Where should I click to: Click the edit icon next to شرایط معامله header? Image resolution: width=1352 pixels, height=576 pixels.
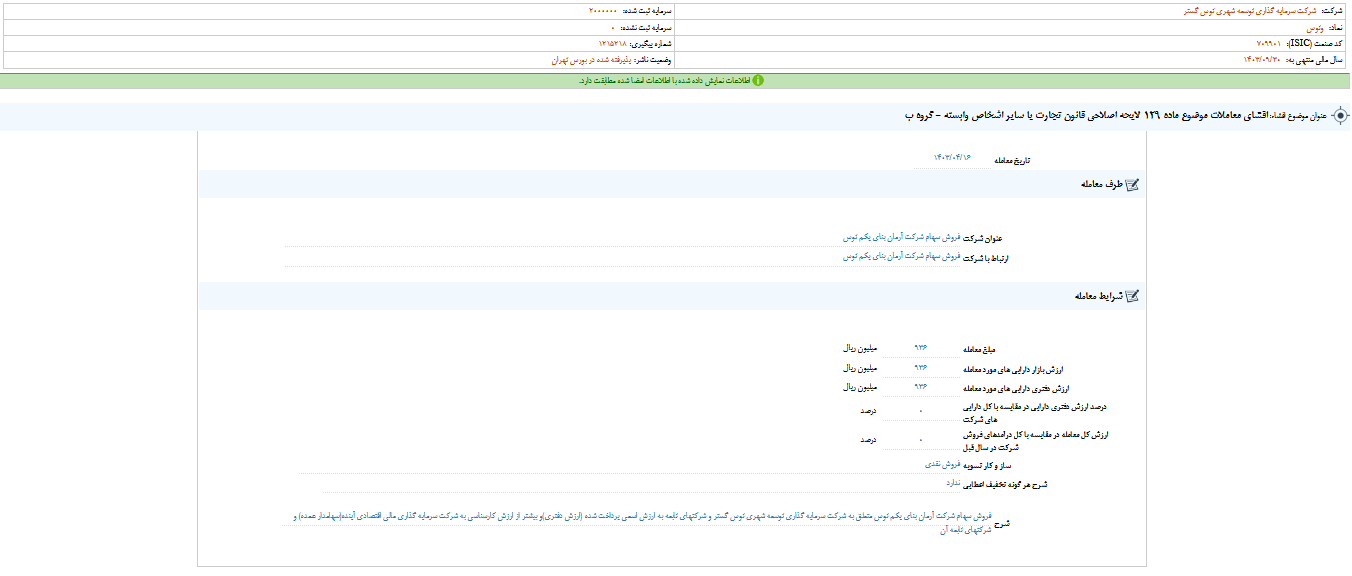coord(1130,296)
